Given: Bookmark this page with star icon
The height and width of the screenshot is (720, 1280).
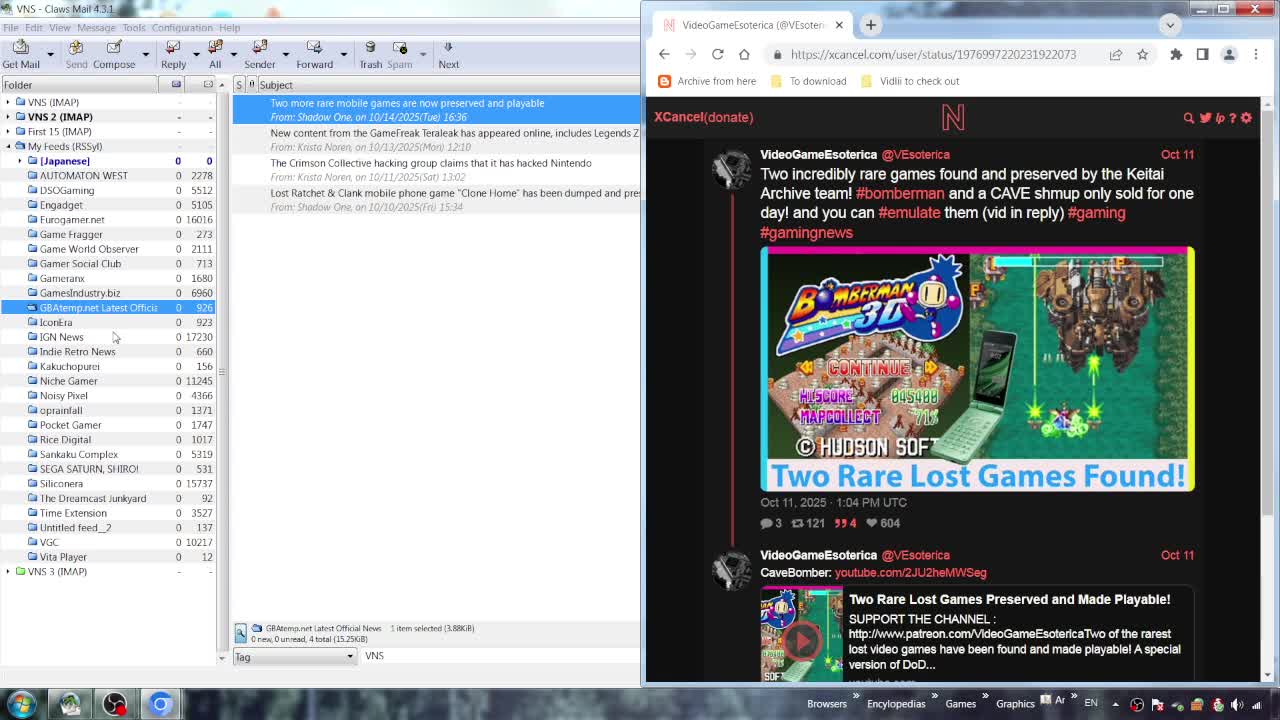Looking at the screenshot, I should click(1142, 54).
